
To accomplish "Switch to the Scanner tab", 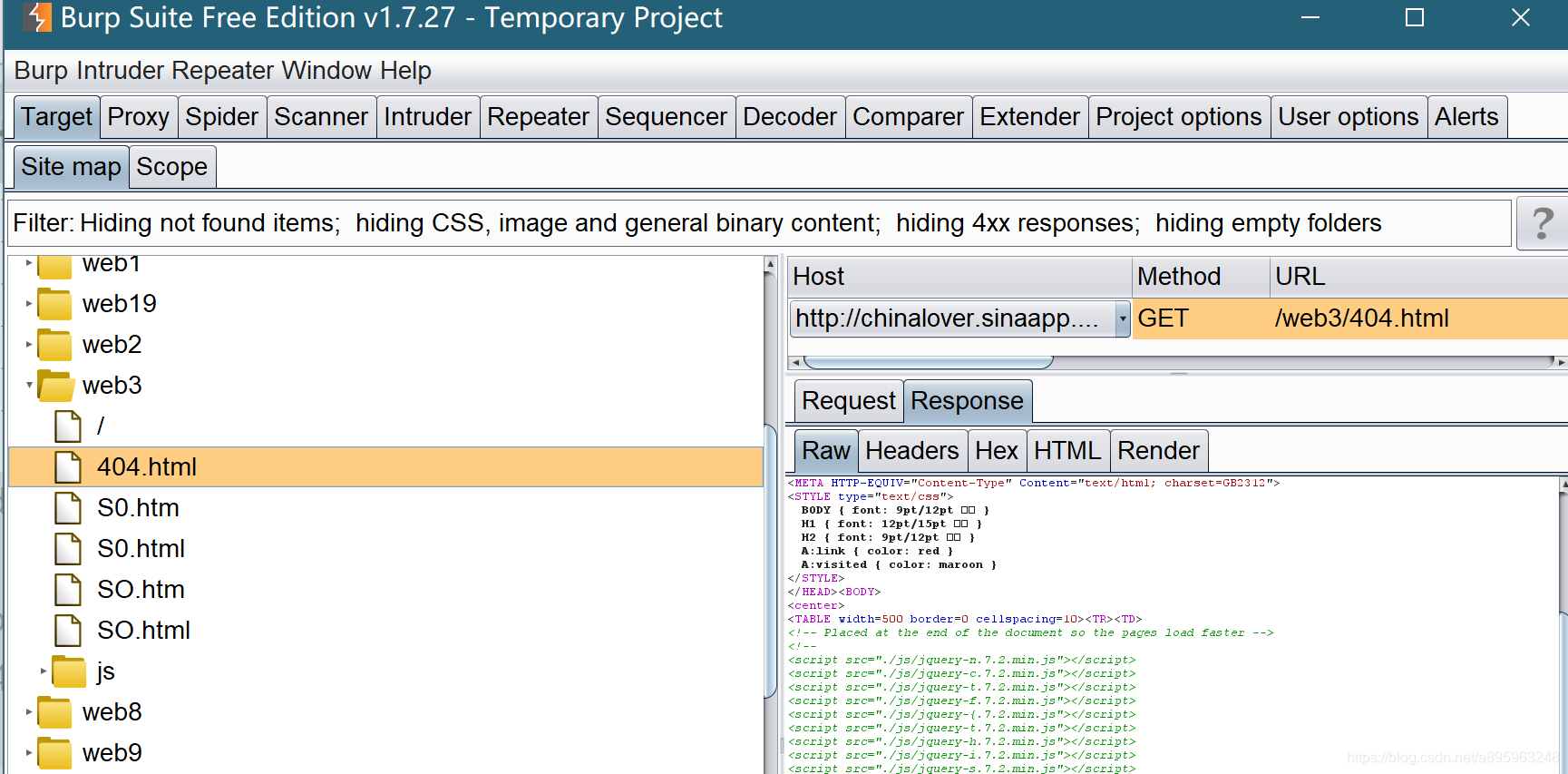I will click(321, 117).
